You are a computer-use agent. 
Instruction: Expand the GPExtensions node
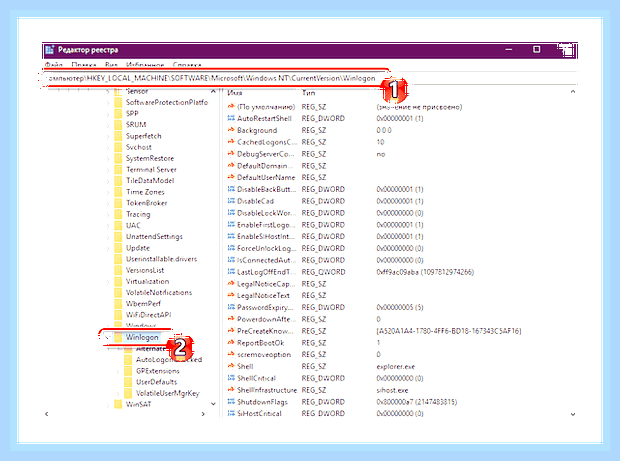click(117, 371)
